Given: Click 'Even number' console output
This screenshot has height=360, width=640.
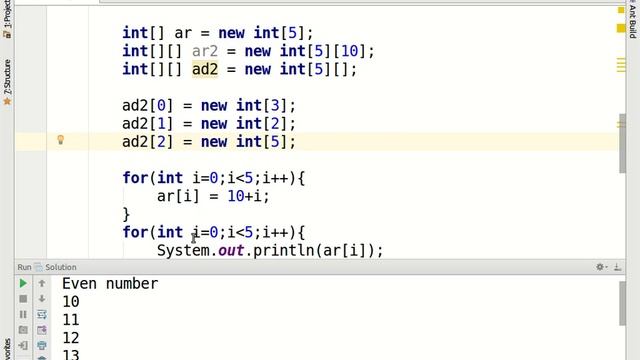Looking at the screenshot, I should tap(110, 284).
